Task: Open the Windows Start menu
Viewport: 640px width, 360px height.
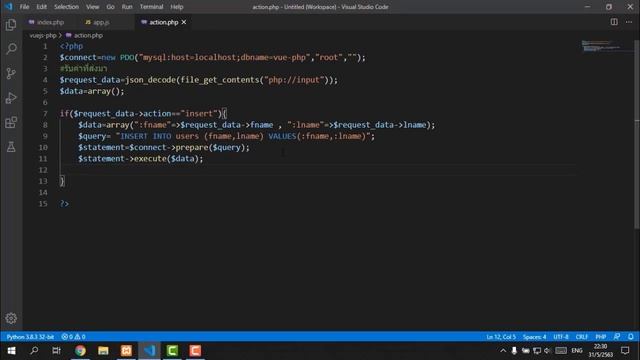Action: tap(11, 351)
